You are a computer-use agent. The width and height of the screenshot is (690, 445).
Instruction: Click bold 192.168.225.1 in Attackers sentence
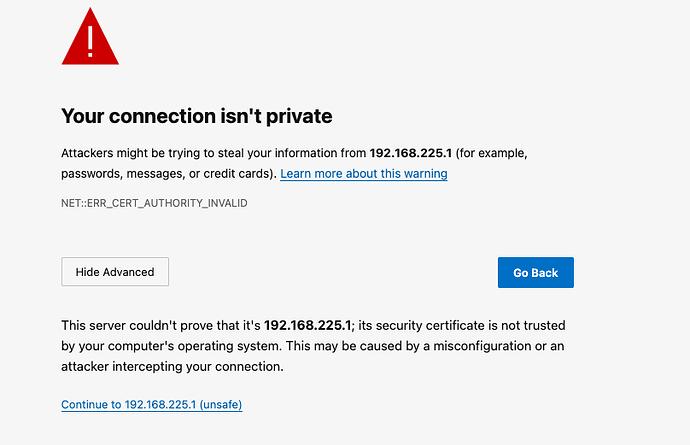(411, 153)
